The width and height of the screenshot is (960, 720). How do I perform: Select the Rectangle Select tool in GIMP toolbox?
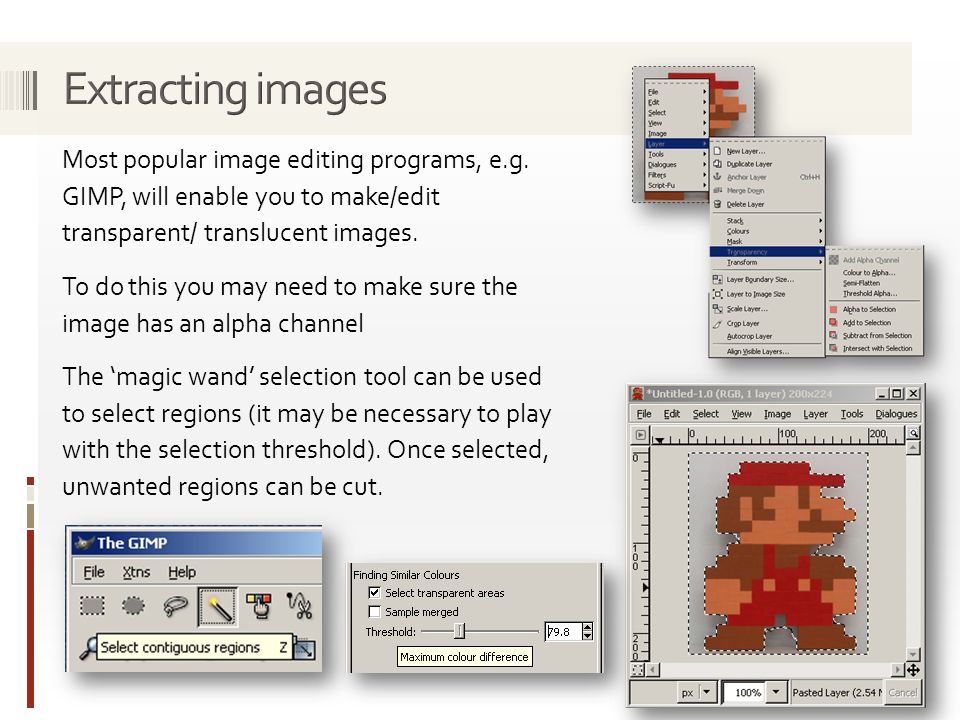click(x=92, y=606)
